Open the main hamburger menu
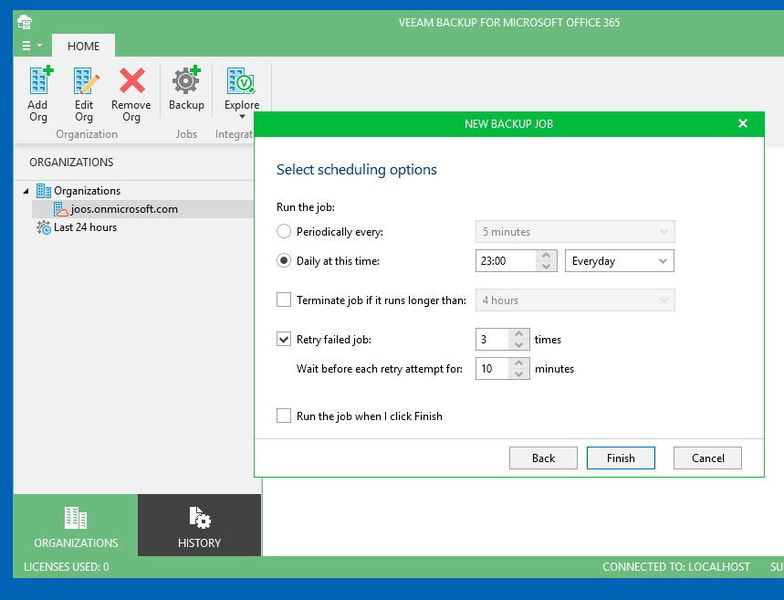784x600 pixels. point(32,46)
